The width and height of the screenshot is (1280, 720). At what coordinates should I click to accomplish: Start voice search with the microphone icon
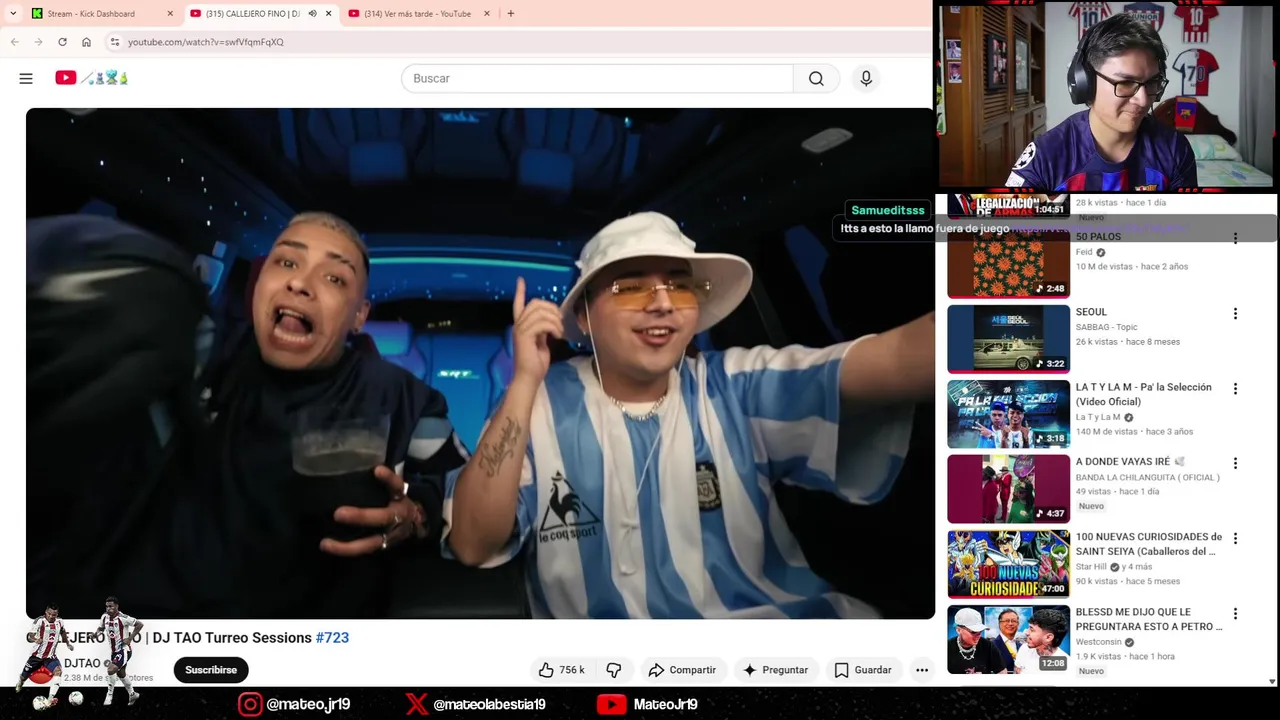click(x=866, y=79)
